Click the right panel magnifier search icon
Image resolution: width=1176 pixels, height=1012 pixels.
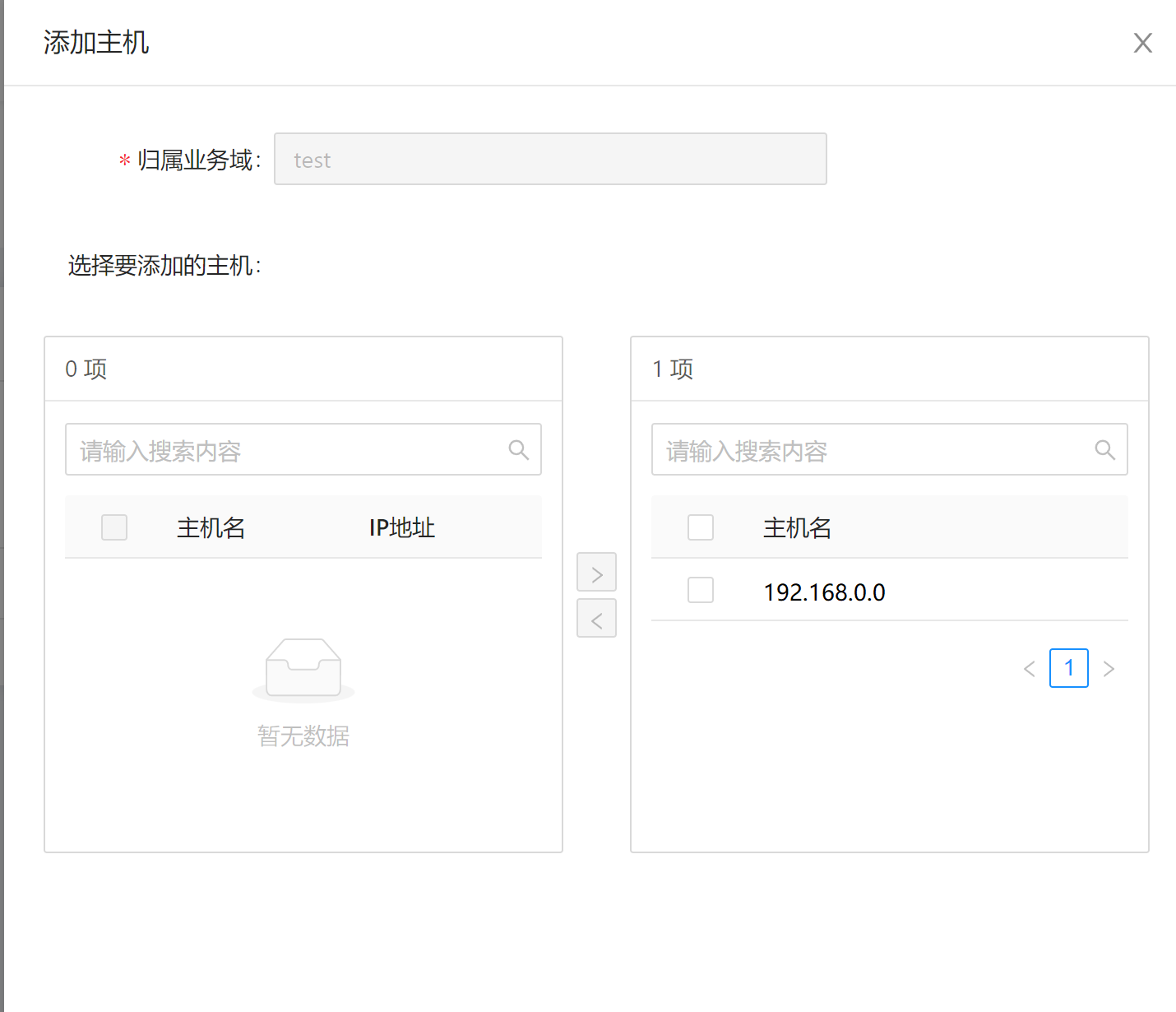pyautogui.click(x=1104, y=450)
